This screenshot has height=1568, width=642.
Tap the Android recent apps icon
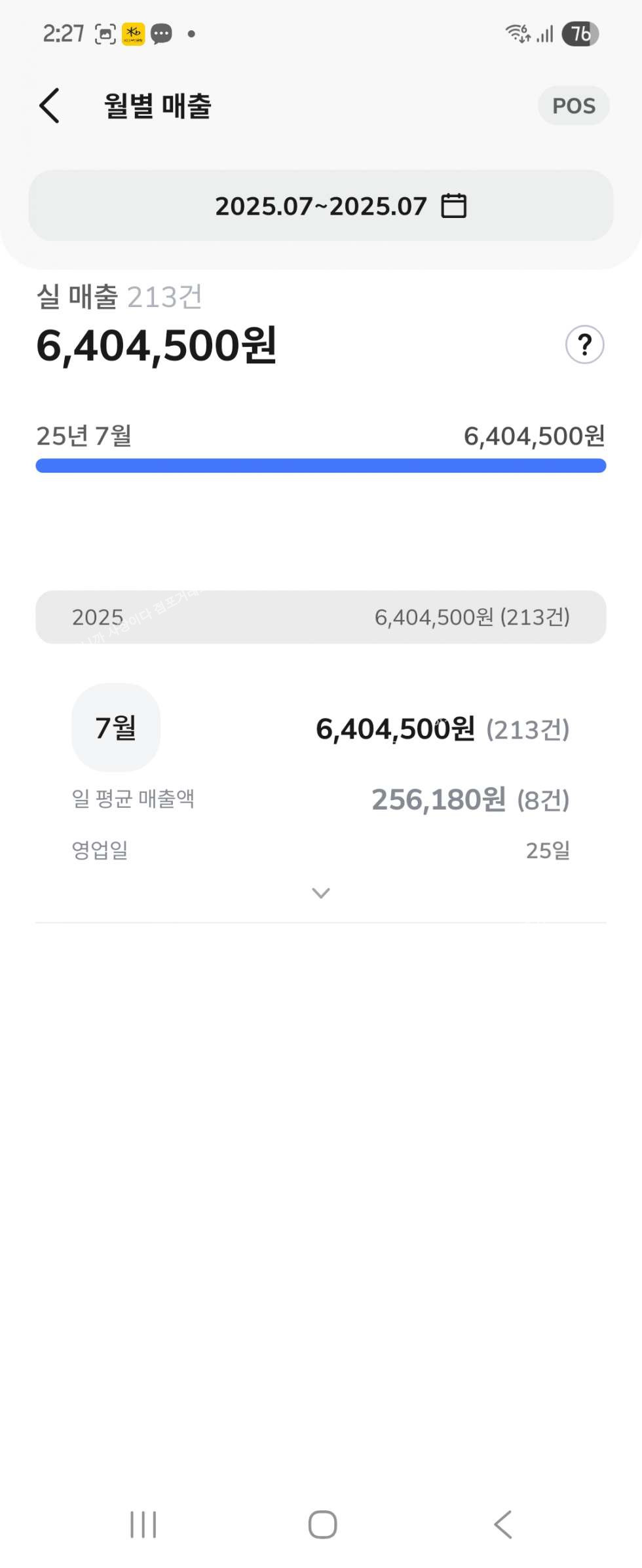(x=143, y=1525)
